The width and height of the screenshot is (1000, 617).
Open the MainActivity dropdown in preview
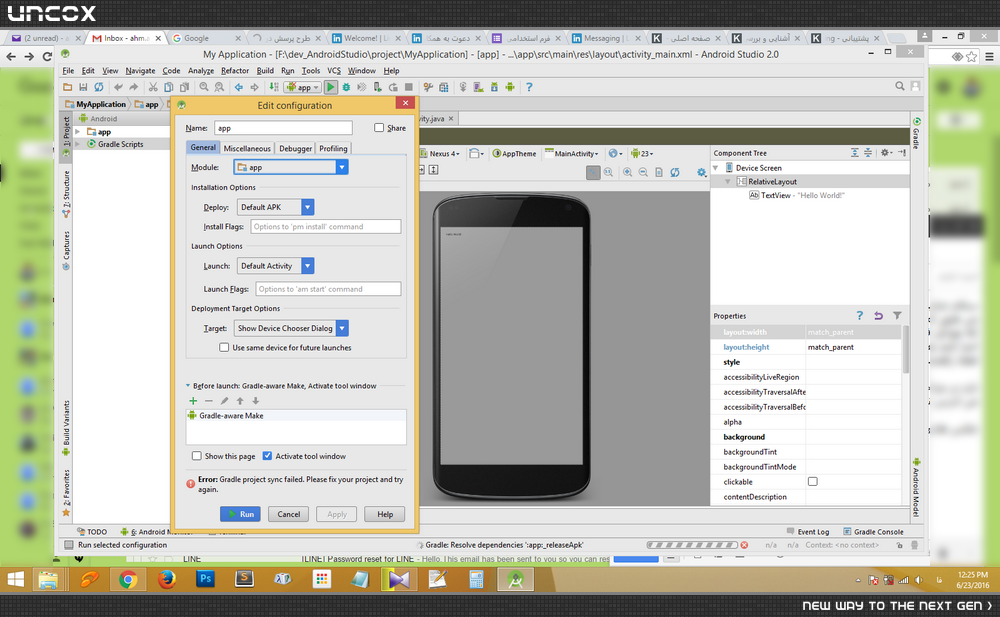pyautogui.click(x=571, y=153)
